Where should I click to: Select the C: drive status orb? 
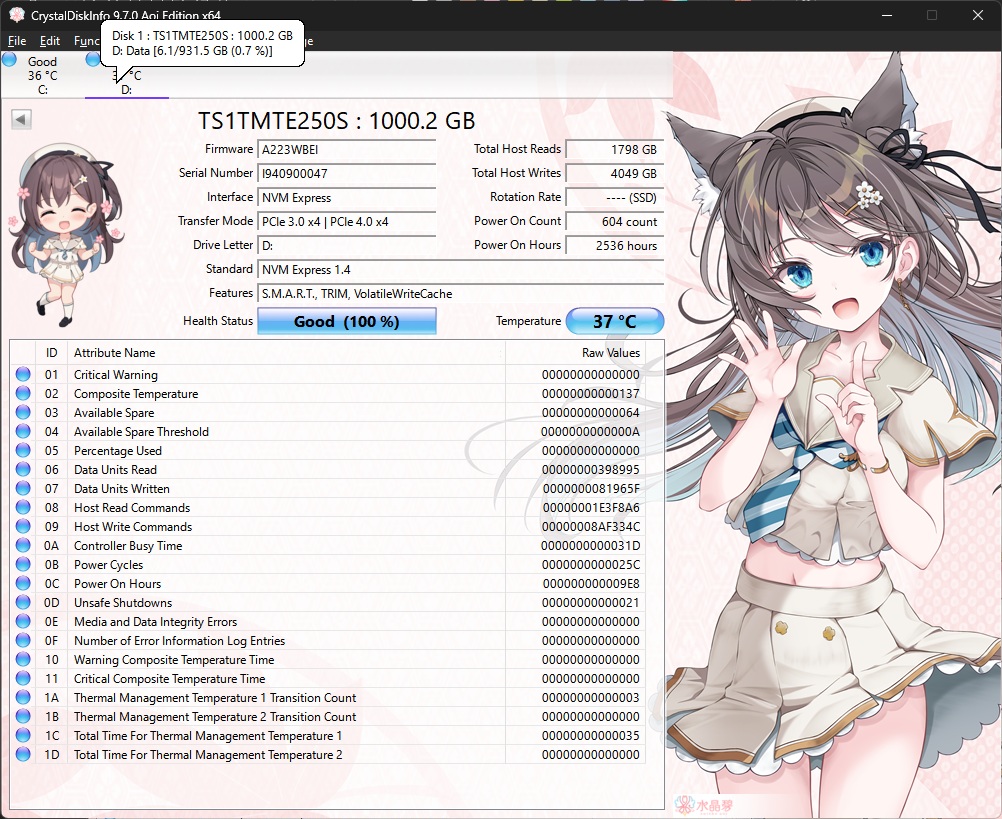pyautogui.click(x=10, y=60)
